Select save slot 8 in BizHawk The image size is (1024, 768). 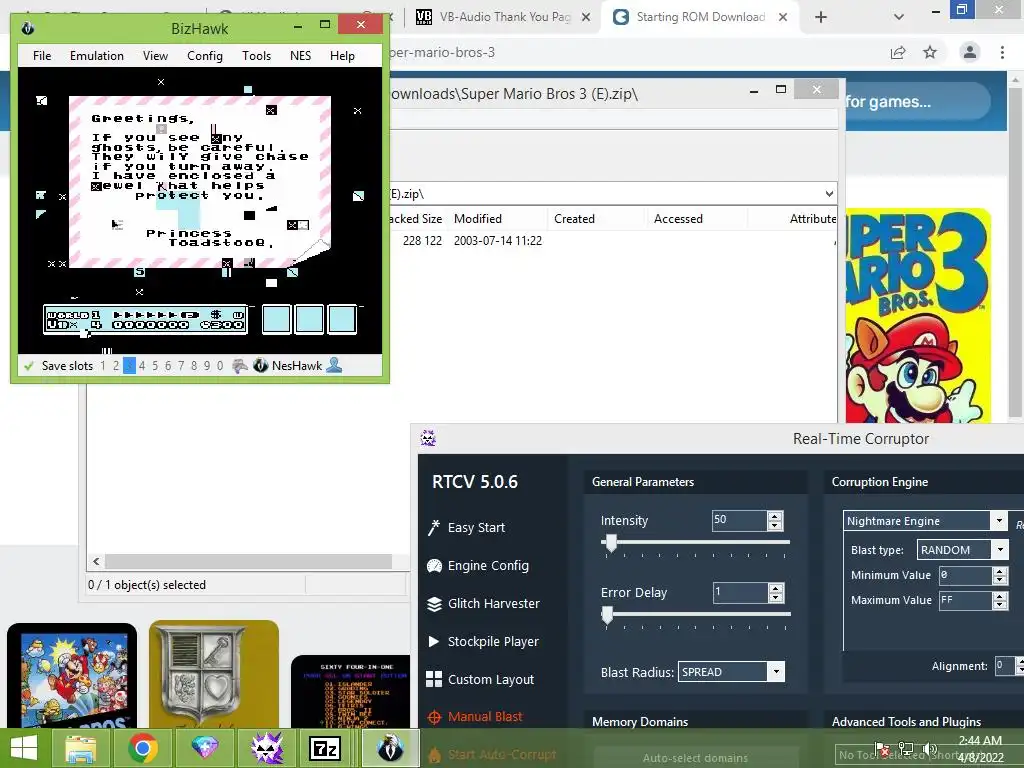pos(193,366)
